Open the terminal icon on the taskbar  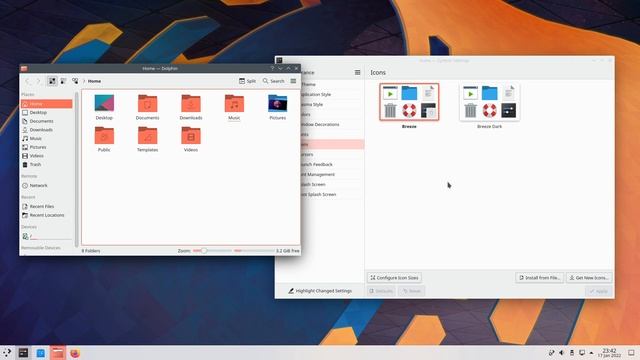click(23, 353)
